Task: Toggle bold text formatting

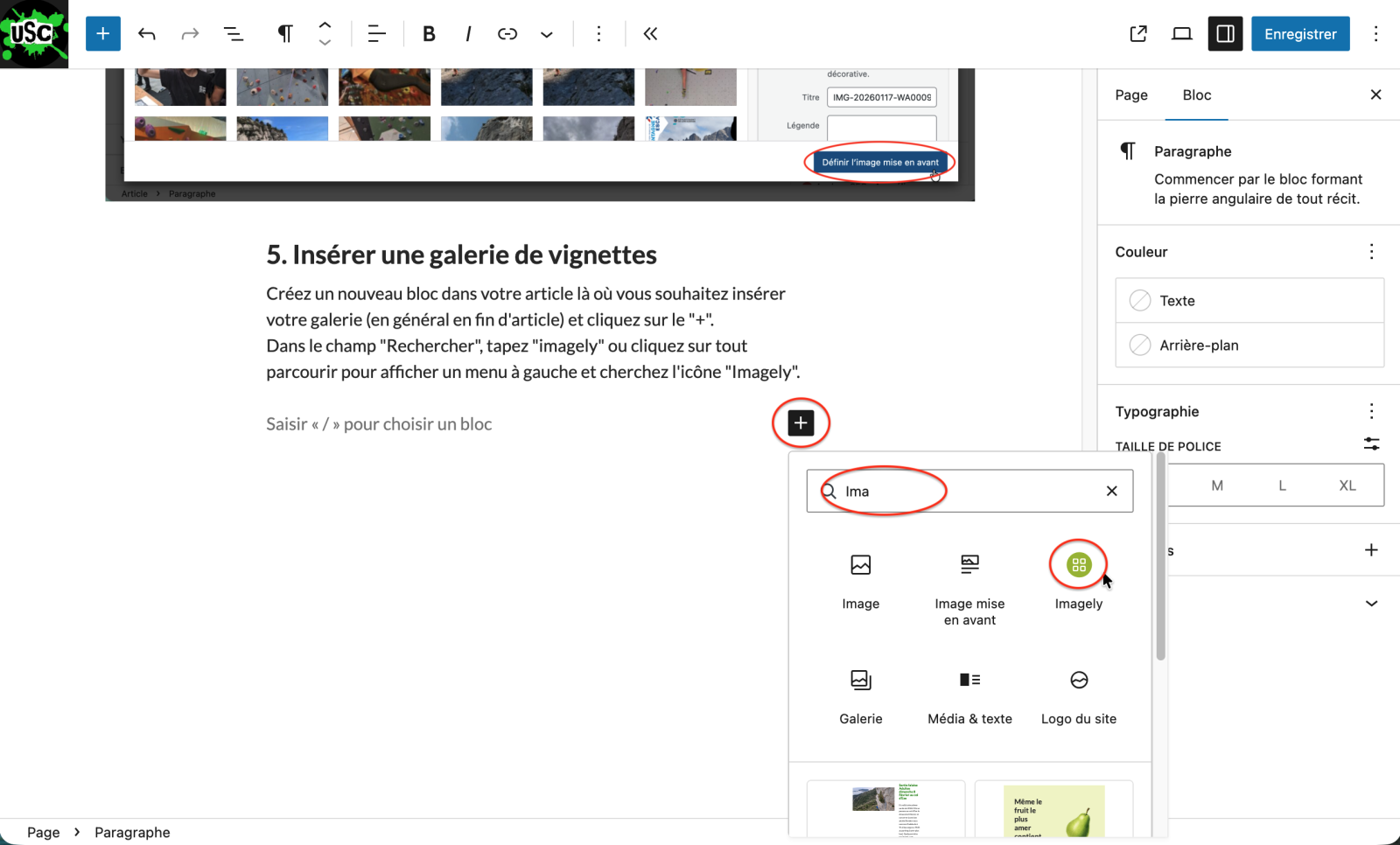Action: pos(429,34)
